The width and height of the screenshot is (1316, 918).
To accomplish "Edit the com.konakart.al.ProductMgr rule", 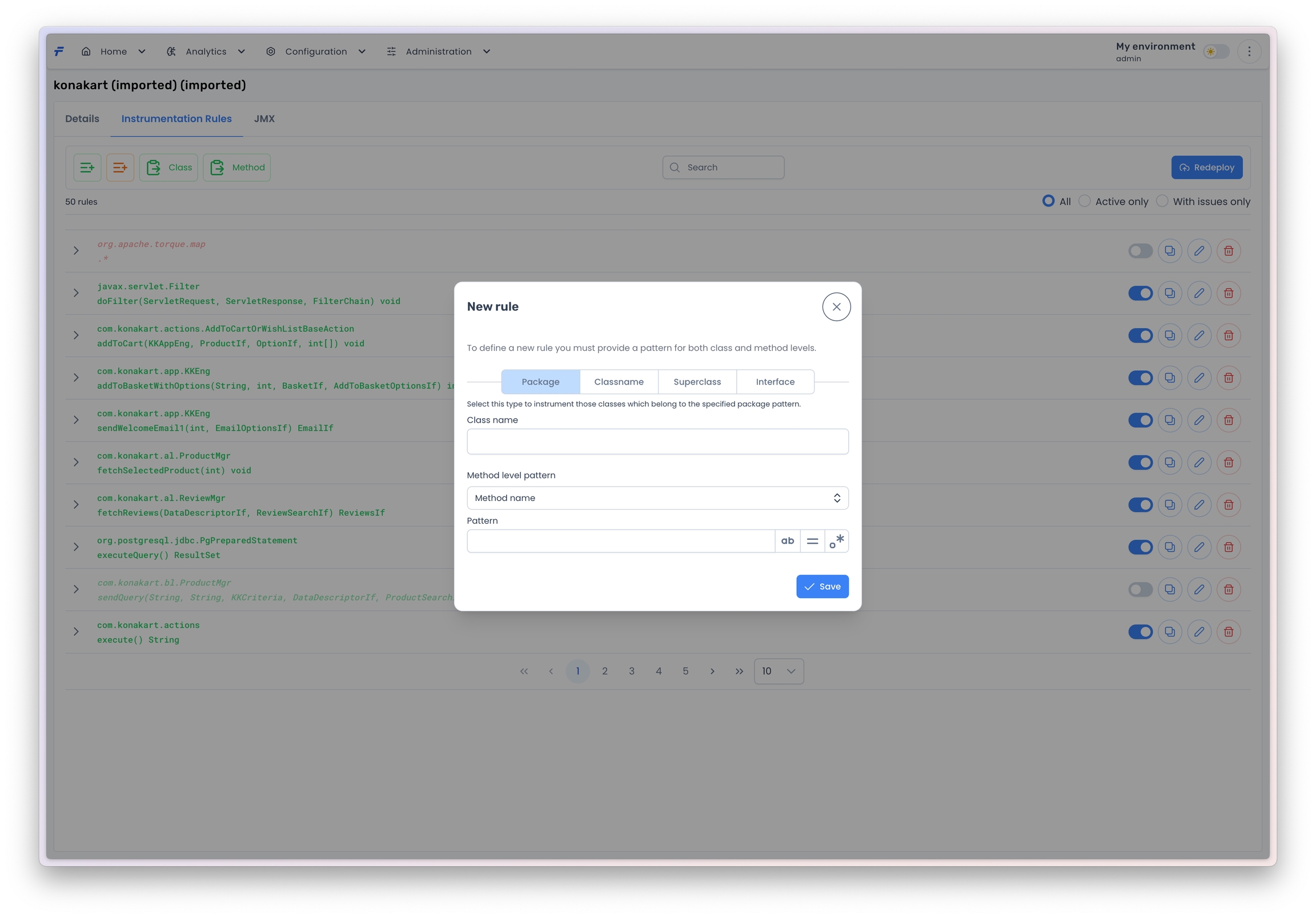I will click(x=1198, y=462).
